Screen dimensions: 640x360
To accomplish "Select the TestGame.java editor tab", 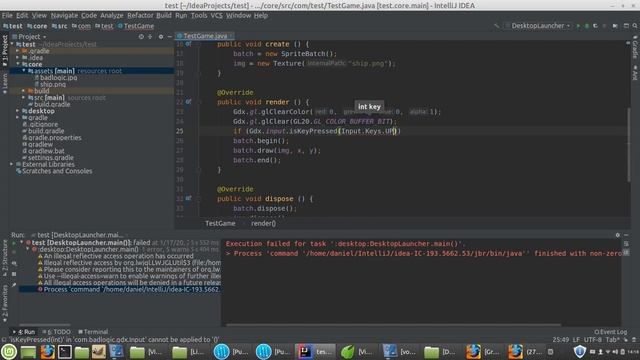I will tap(205, 36).
